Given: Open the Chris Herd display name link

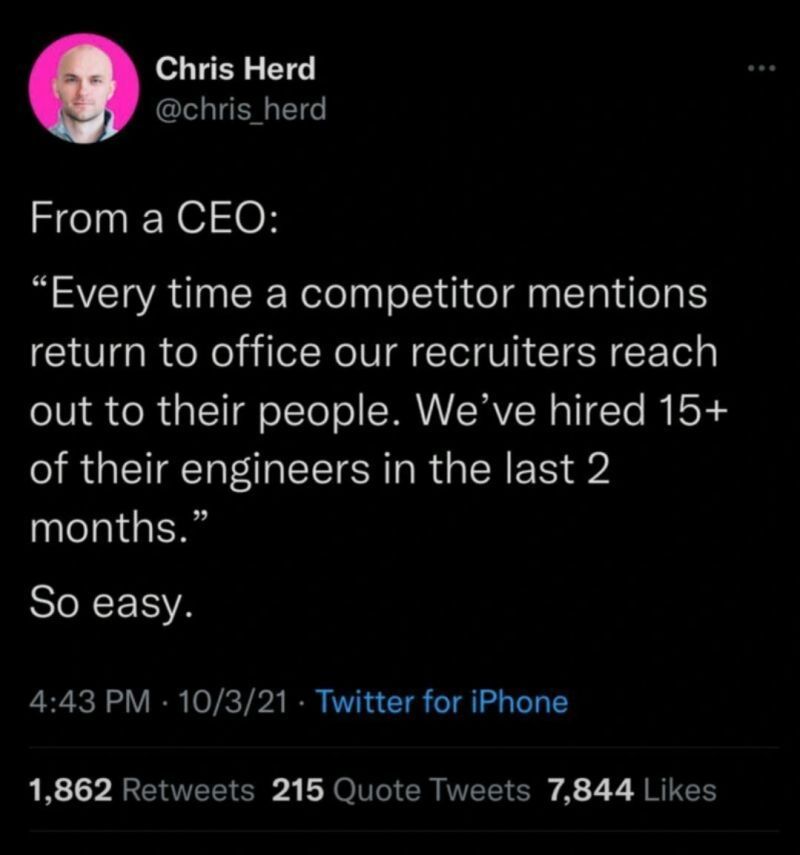Looking at the screenshot, I should (x=236, y=69).
